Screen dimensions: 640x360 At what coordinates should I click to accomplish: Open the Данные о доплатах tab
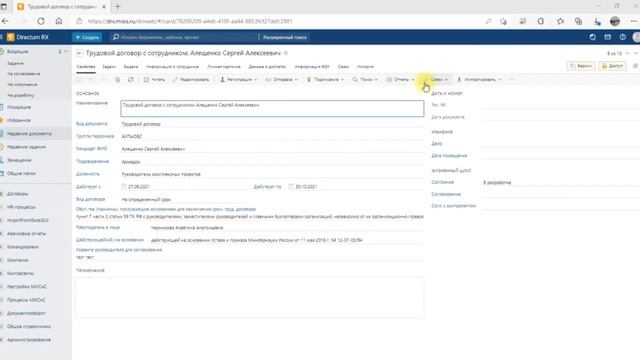pyautogui.click(x=267, y=67)
